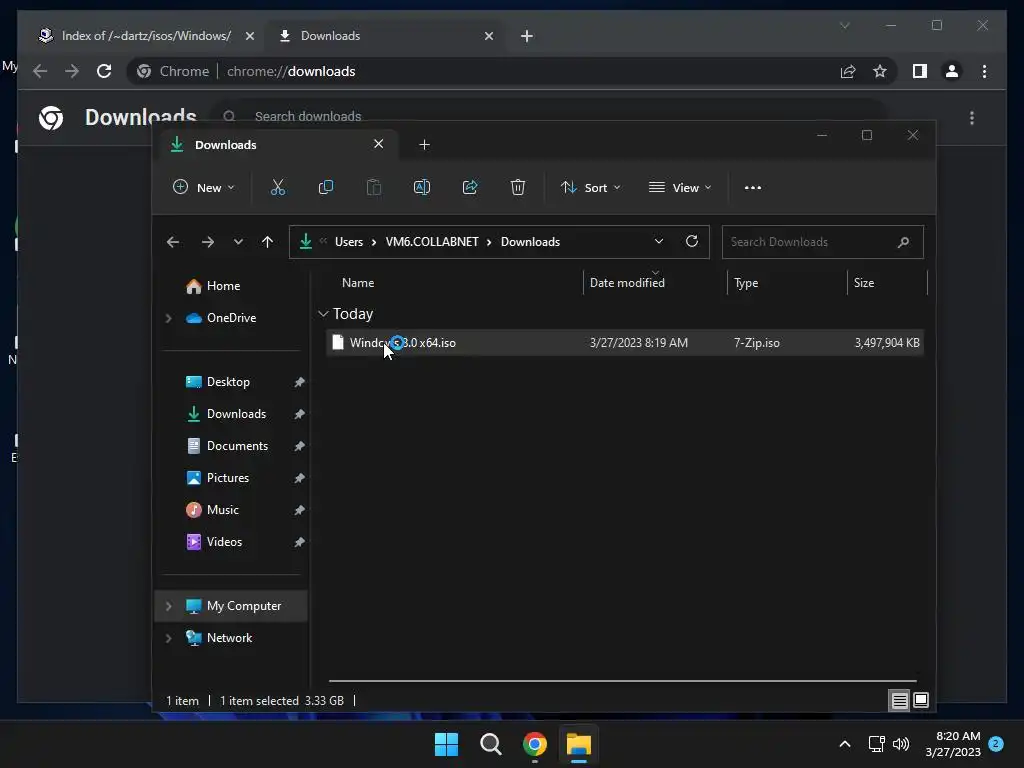Sort by Name column header
1024x768 pixels.
pyautogui.click(x=358, y=283)
